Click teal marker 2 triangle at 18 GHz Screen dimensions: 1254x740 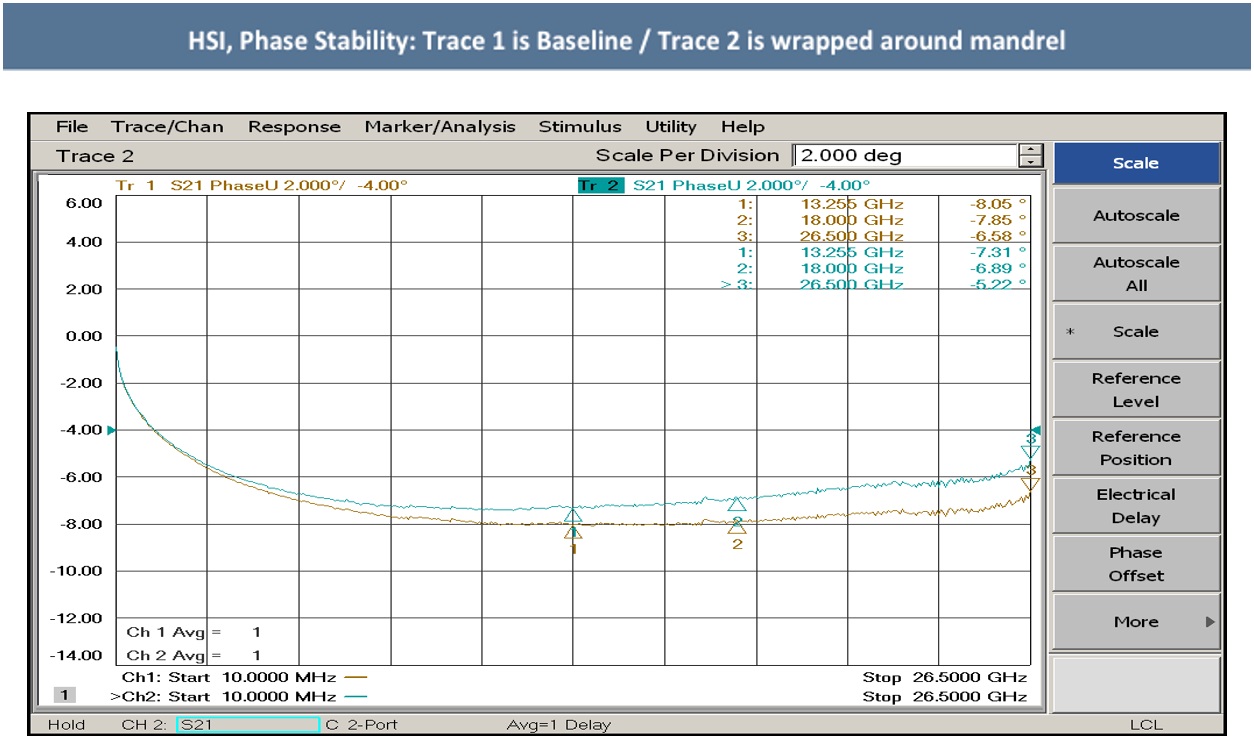pyautogui.click(x=737, y=505)
